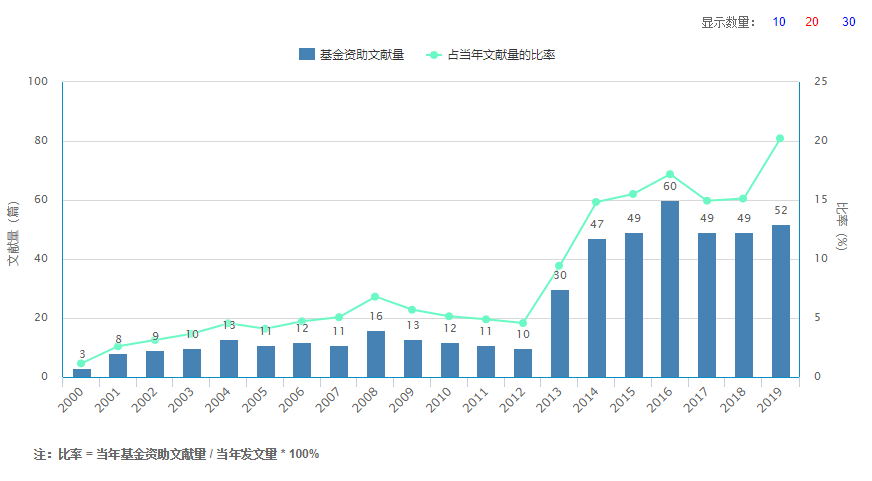Click the right axis value 25
This screenshot has width=872, height=481.
tap(821, 81)
